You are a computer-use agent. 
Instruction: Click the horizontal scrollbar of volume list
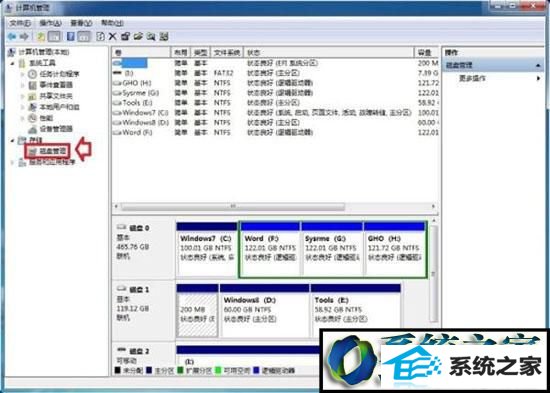(x=232, y=206)
